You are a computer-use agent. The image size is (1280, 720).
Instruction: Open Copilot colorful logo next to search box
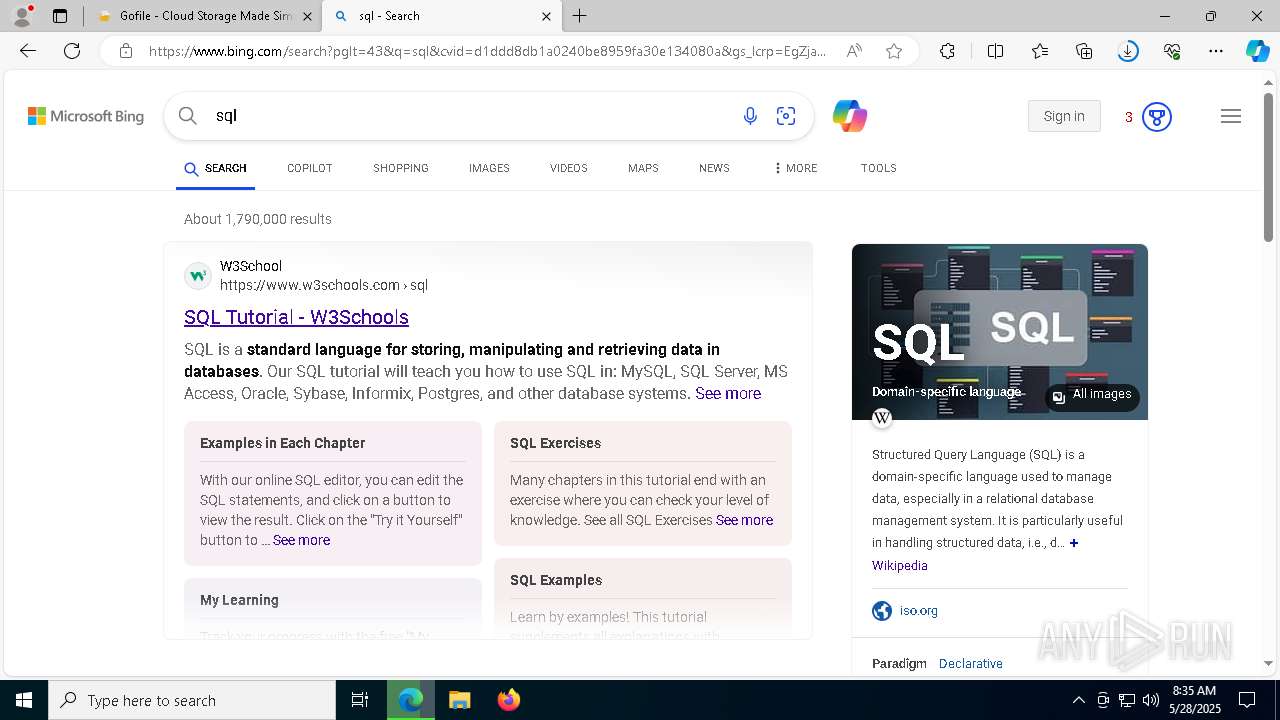(850, 116)
